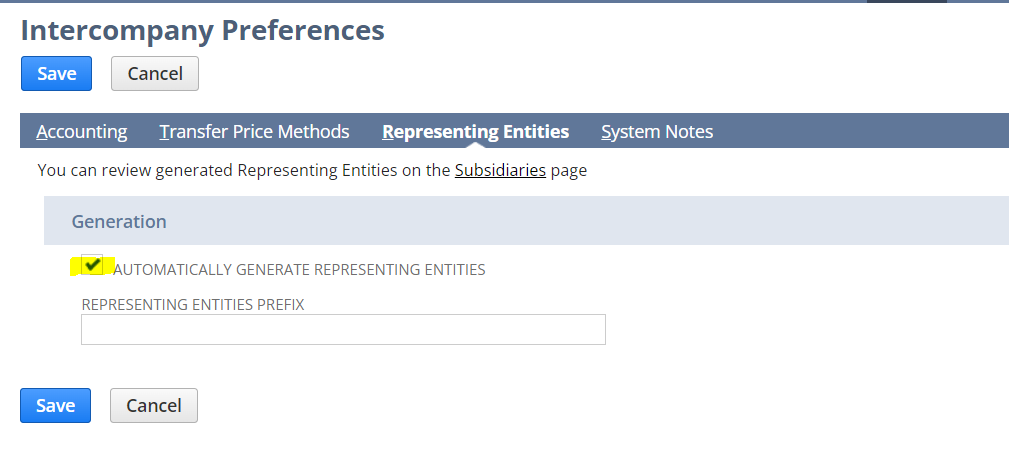The image size is (1009, 464).
Task: Uncheck Automatically Generate Representing Entities checkbox
Action: click(x=93, y=265)
